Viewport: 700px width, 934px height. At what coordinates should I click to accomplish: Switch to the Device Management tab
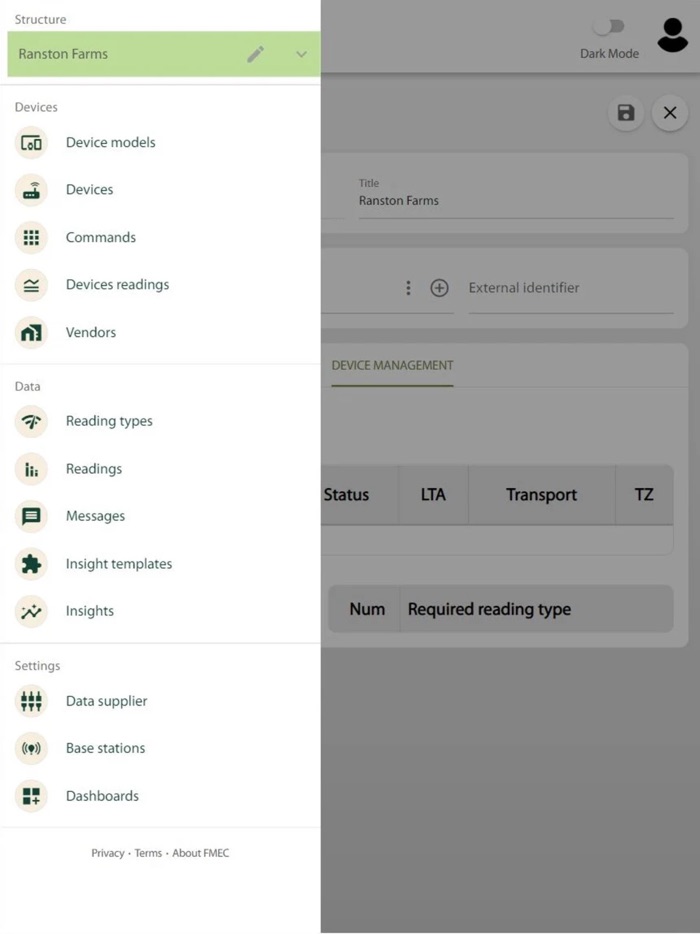tap(392, 366)
